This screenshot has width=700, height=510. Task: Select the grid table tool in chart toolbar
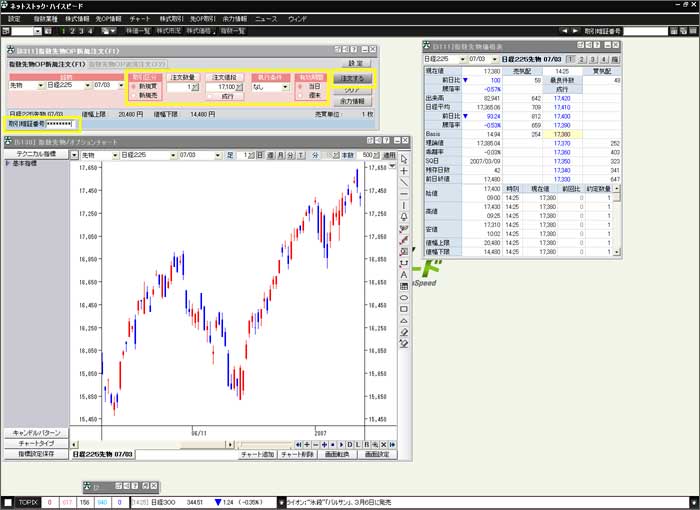pos(404,286)
